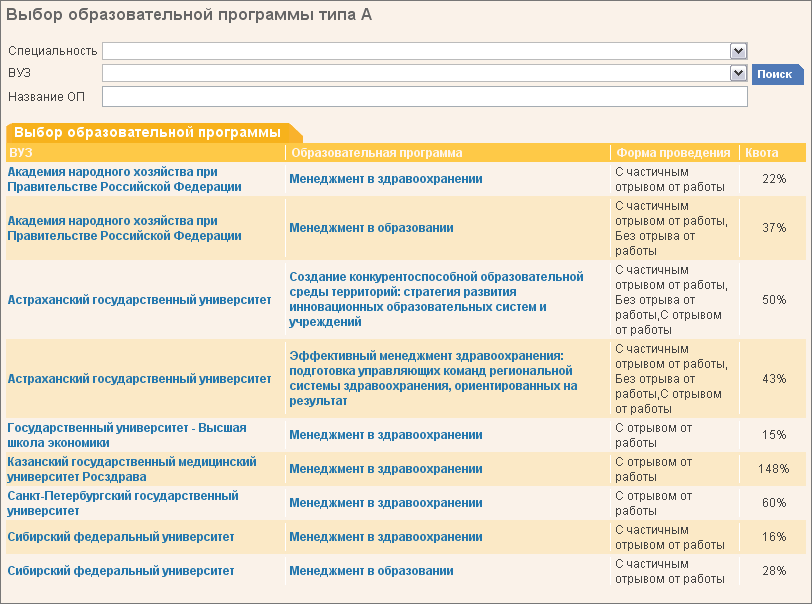The image size is (812, 604).
Task: Open Менеджмент в здравоохранении link in 22% row
Action: pyautogui.click(x=386, y=179)
